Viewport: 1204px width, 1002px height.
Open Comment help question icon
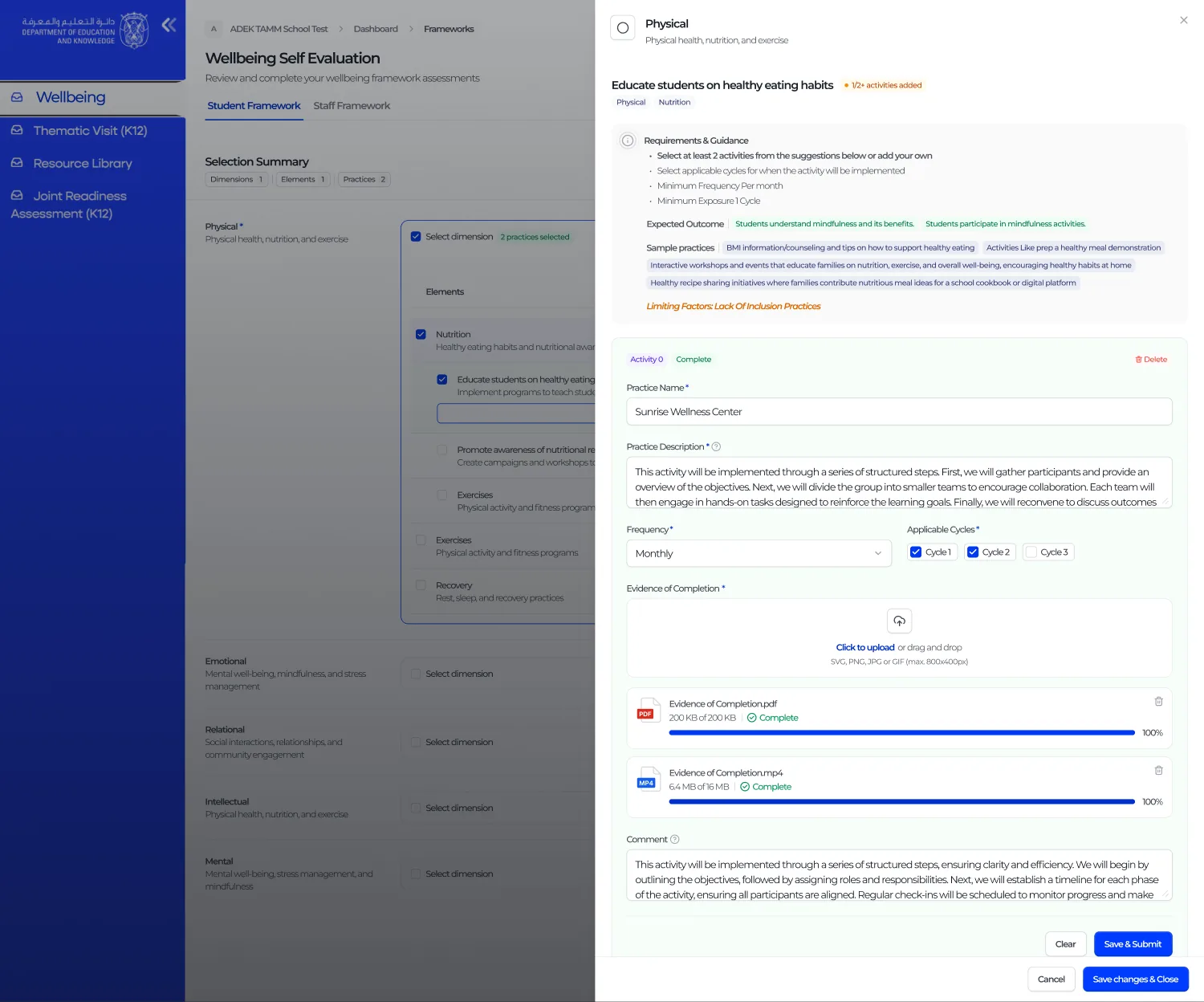[674, 840]
